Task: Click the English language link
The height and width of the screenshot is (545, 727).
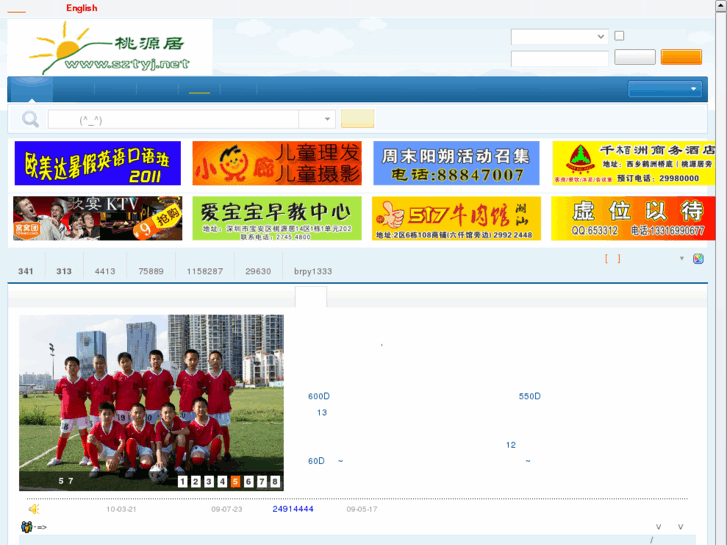Action: (82, 8)
